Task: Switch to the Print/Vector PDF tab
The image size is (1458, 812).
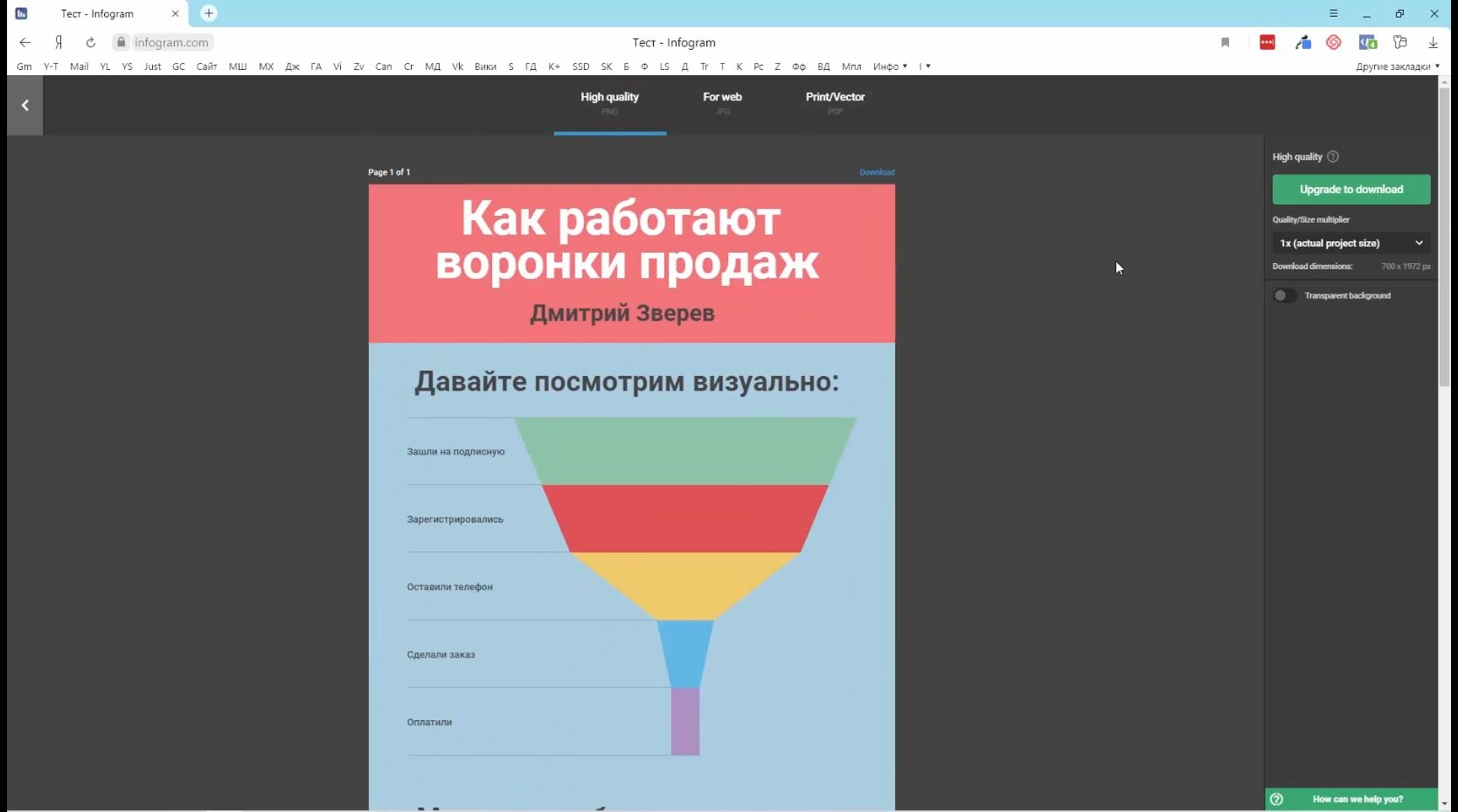Action: pos(835,103)
